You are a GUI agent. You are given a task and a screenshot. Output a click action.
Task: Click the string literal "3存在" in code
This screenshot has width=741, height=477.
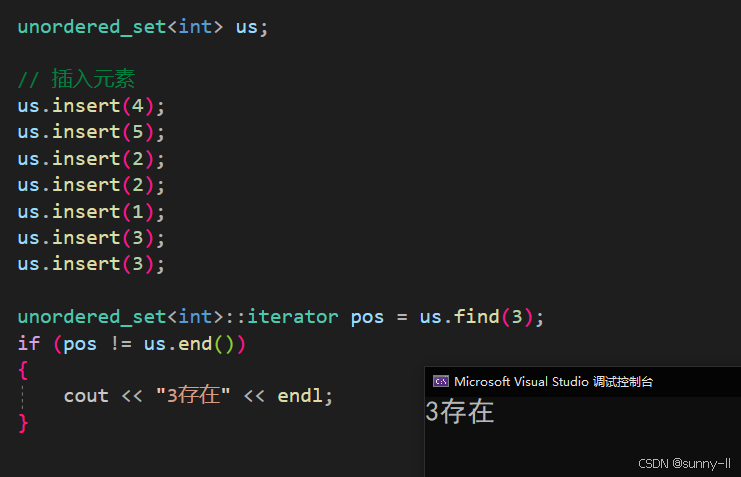[193, 396]
